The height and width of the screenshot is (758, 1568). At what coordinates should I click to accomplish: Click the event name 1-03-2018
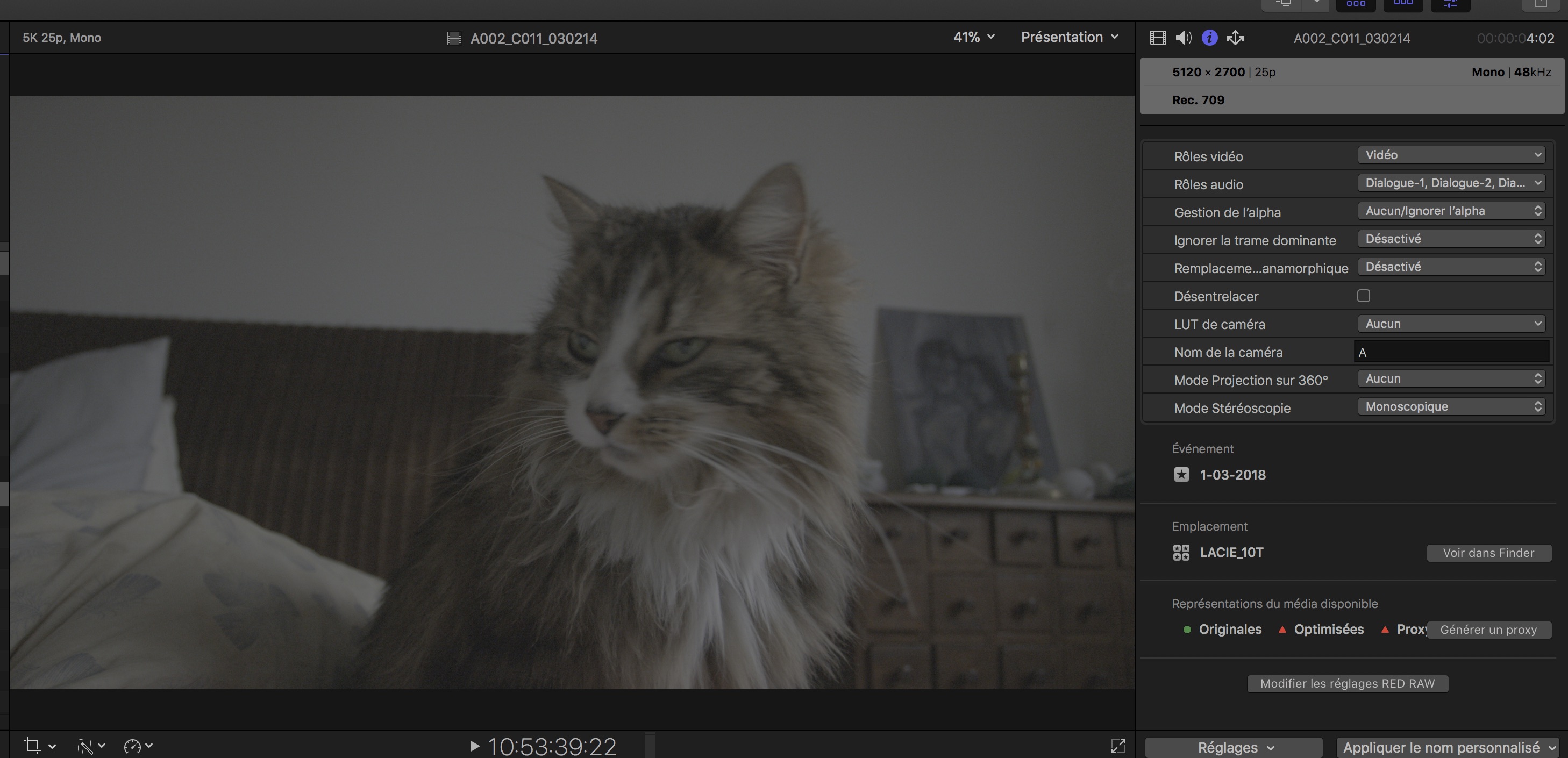(x=1232, y=475)
